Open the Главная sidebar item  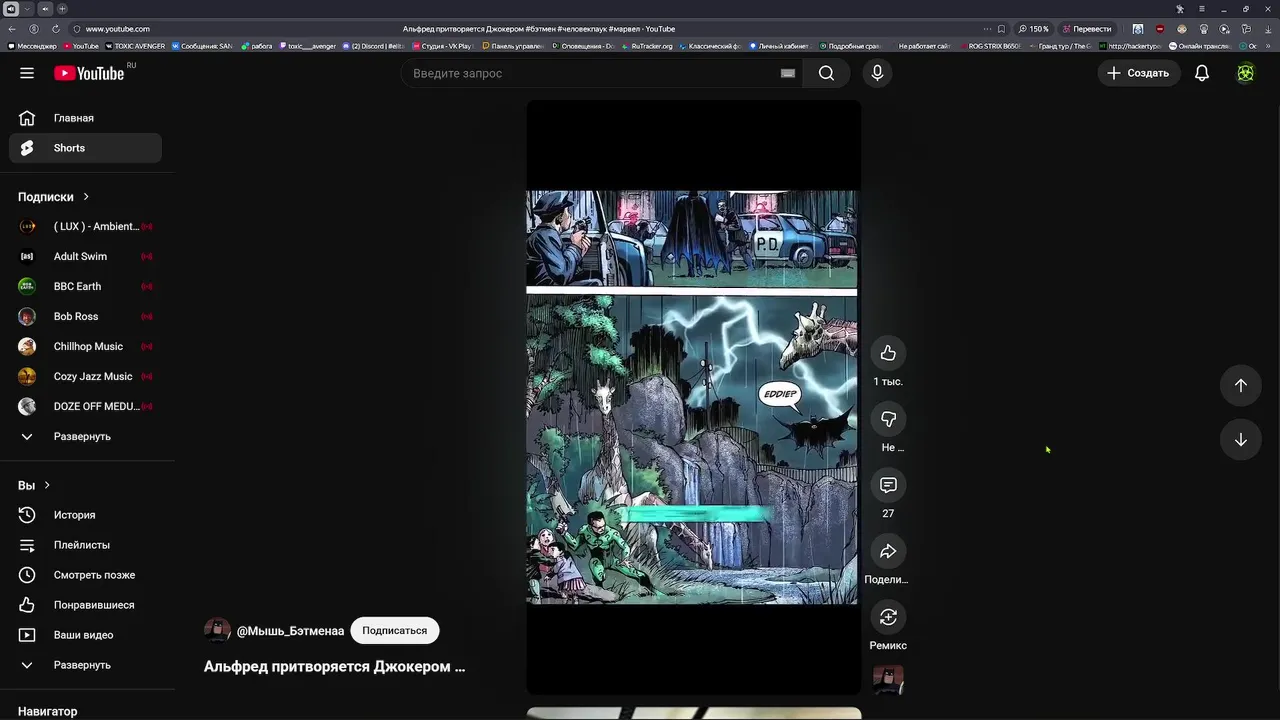86,118
